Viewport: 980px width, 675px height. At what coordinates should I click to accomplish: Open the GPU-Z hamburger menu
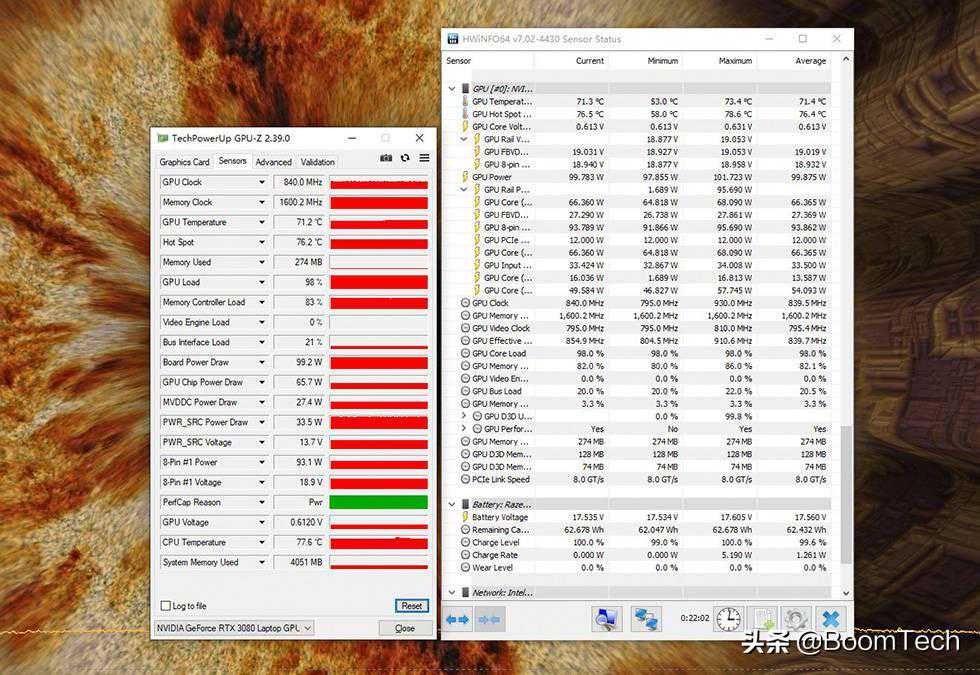click(424, 158)
